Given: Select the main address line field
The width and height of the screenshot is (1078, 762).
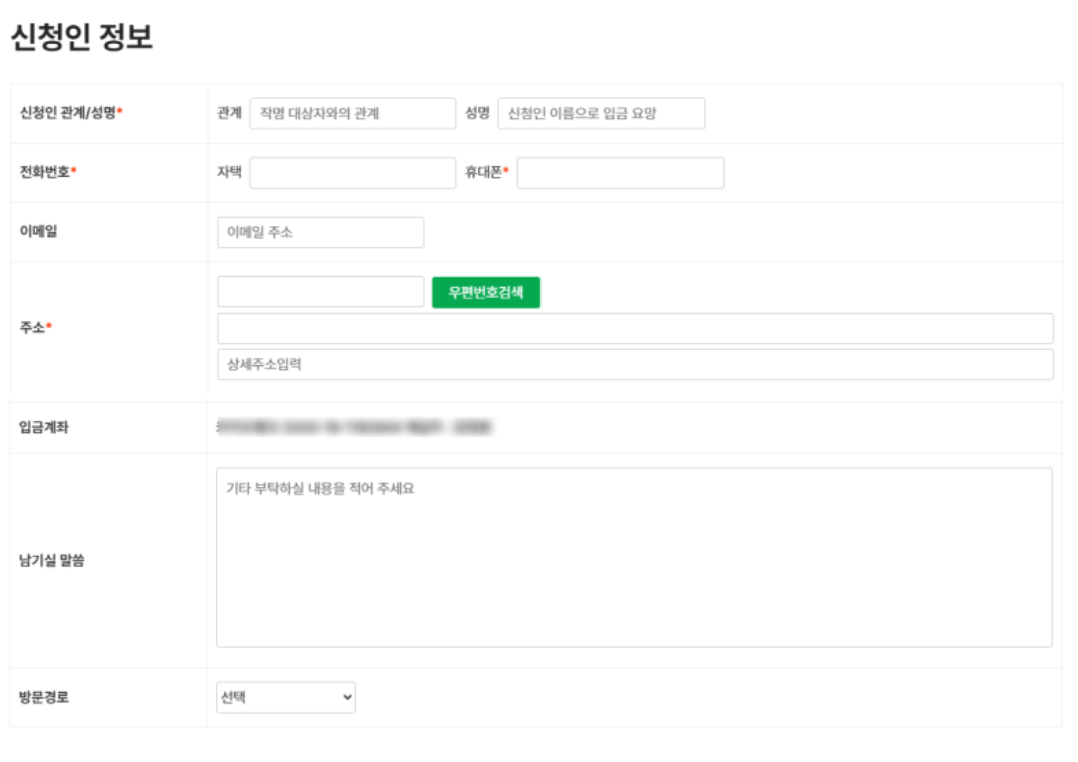Looking at the screenshot, I should tap(635, 329).
